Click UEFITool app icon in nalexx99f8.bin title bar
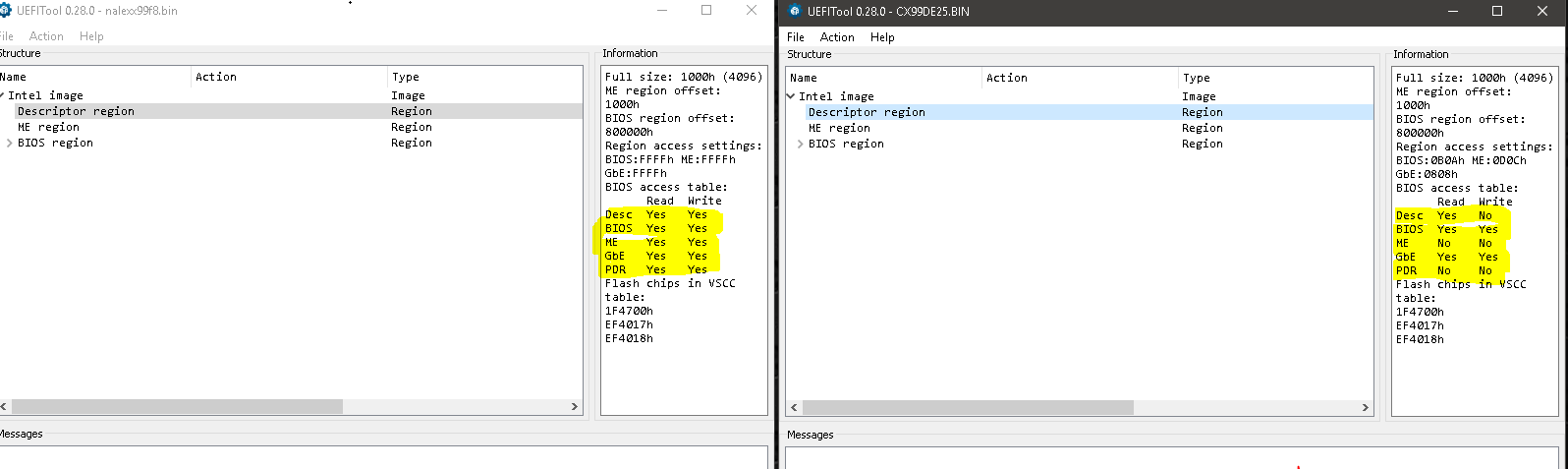Image resolution: width=1568 pixels, height=469 pixels. pyautogui.click(x=6, y=11)
